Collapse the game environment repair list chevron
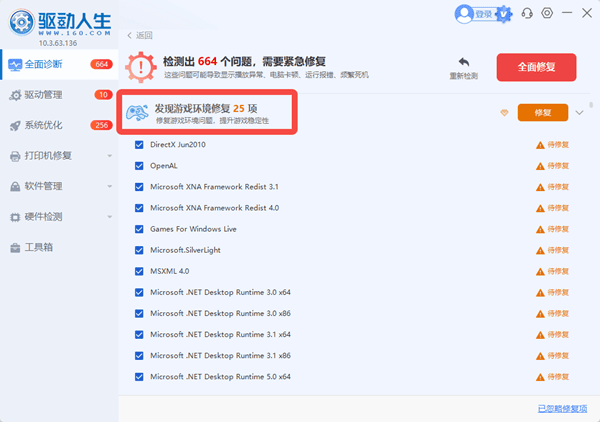Image resolution: width=600 pixels, height=422 pixels. [579, 112]
